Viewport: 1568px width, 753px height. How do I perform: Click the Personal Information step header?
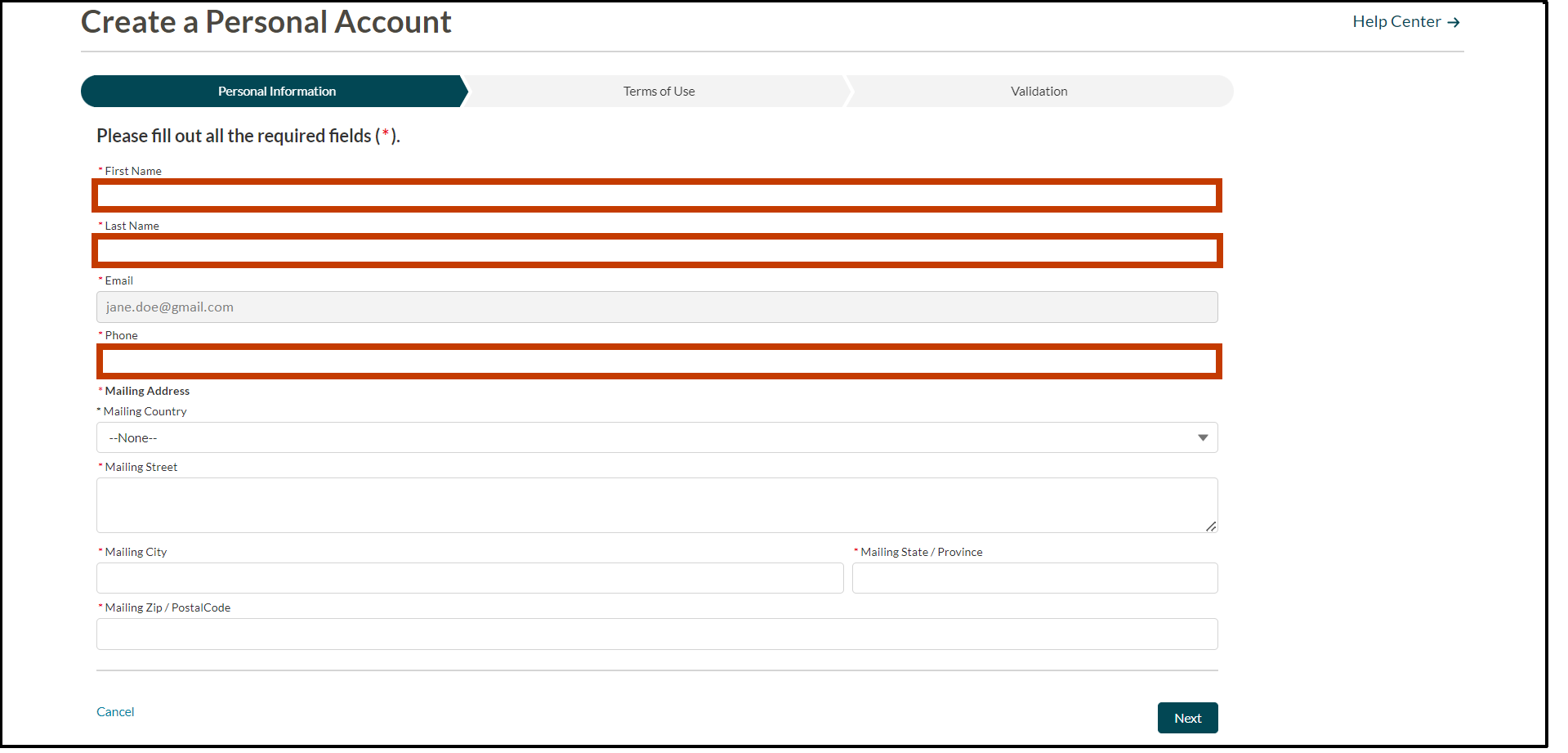point(275,91)
